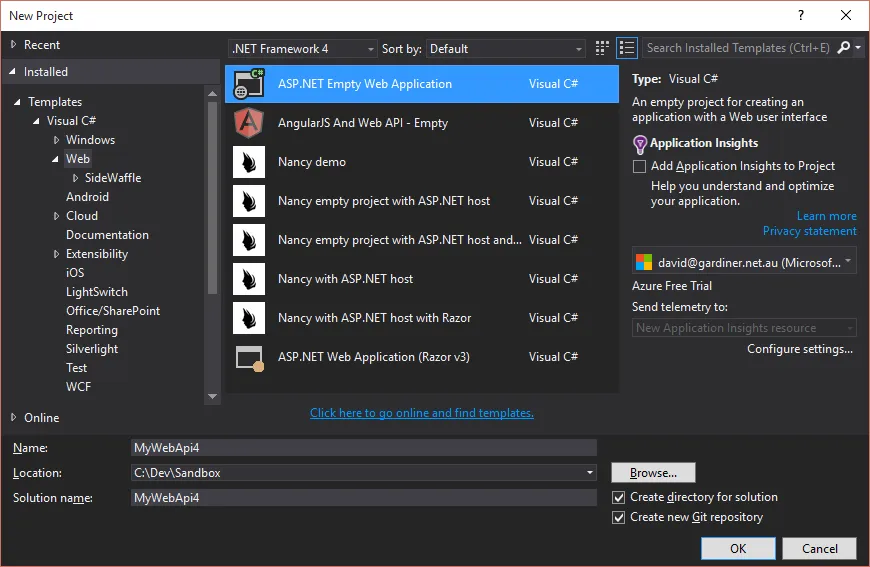The image size is (870, 567).
Task: Expand the Online templates section
Action: pos(41,418)
